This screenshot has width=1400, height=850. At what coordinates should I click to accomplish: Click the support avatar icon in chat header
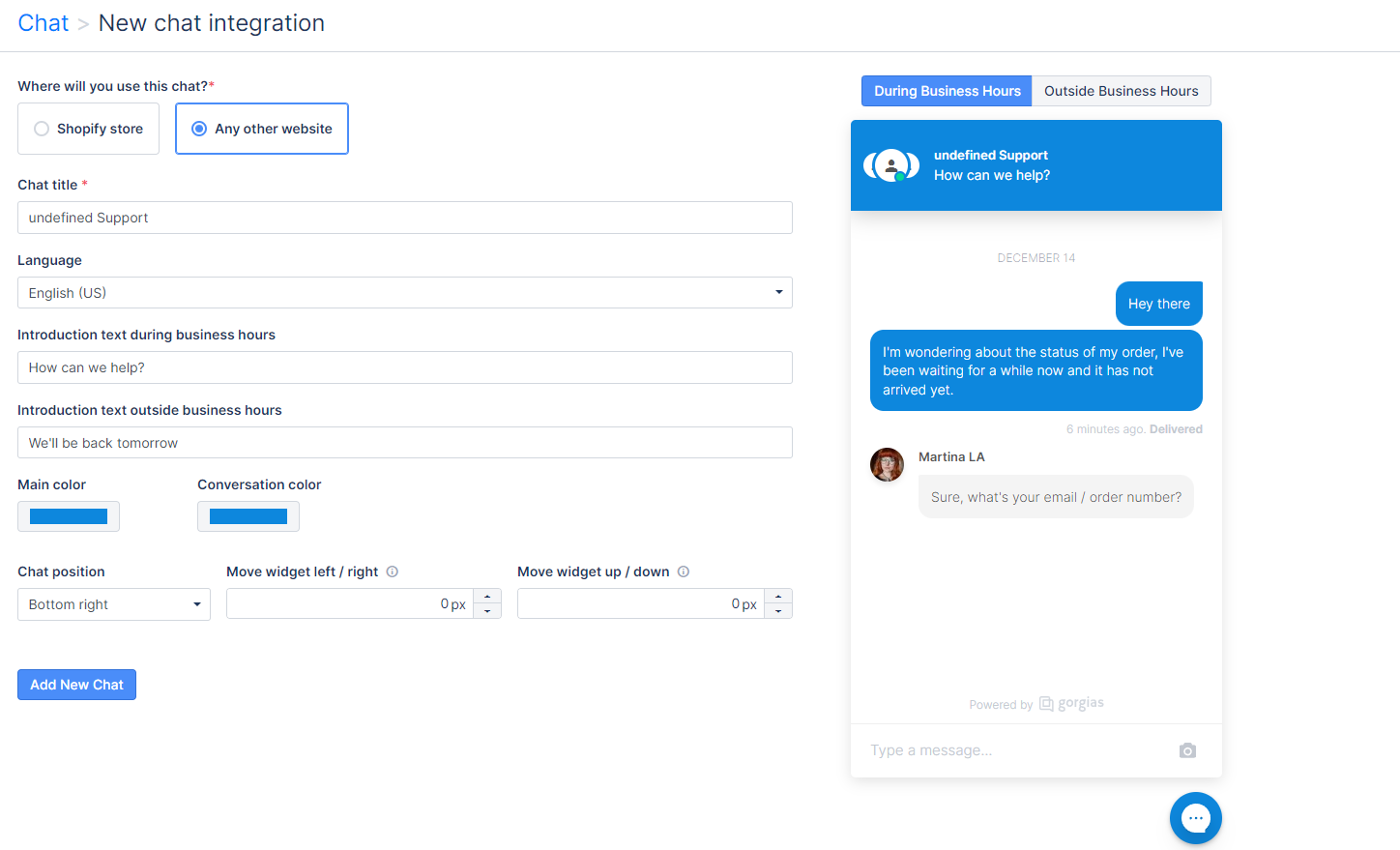(891, 165)
